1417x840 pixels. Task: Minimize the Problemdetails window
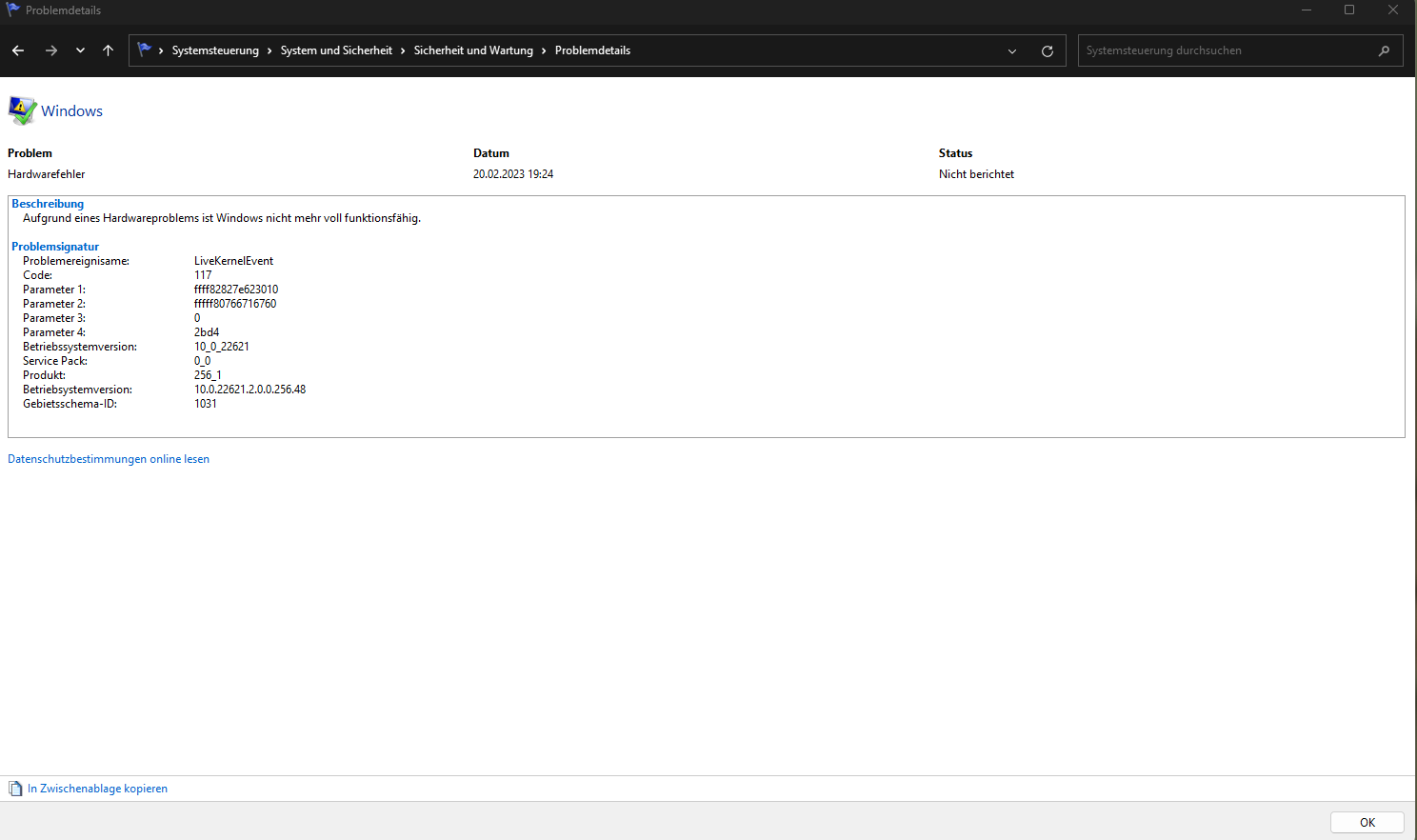1307,10
